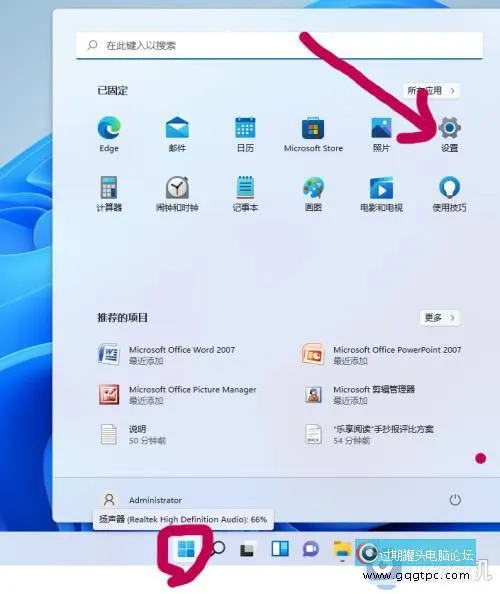The width and height of the screenshot is (500, 594).
Task: Open File Explorer folder on taskbar
Action: coord(342,549)
